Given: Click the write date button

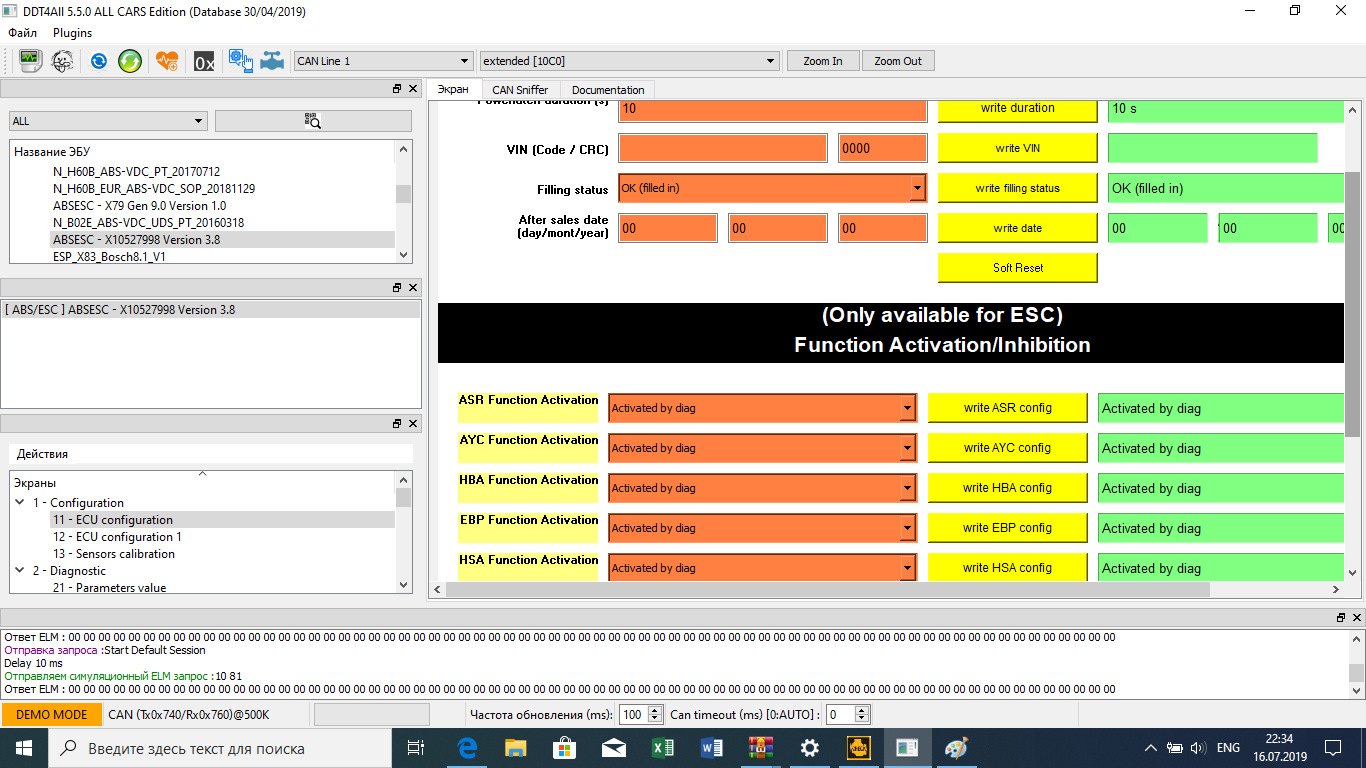Looking at the screenshot, I should (x=1017, y=228).
